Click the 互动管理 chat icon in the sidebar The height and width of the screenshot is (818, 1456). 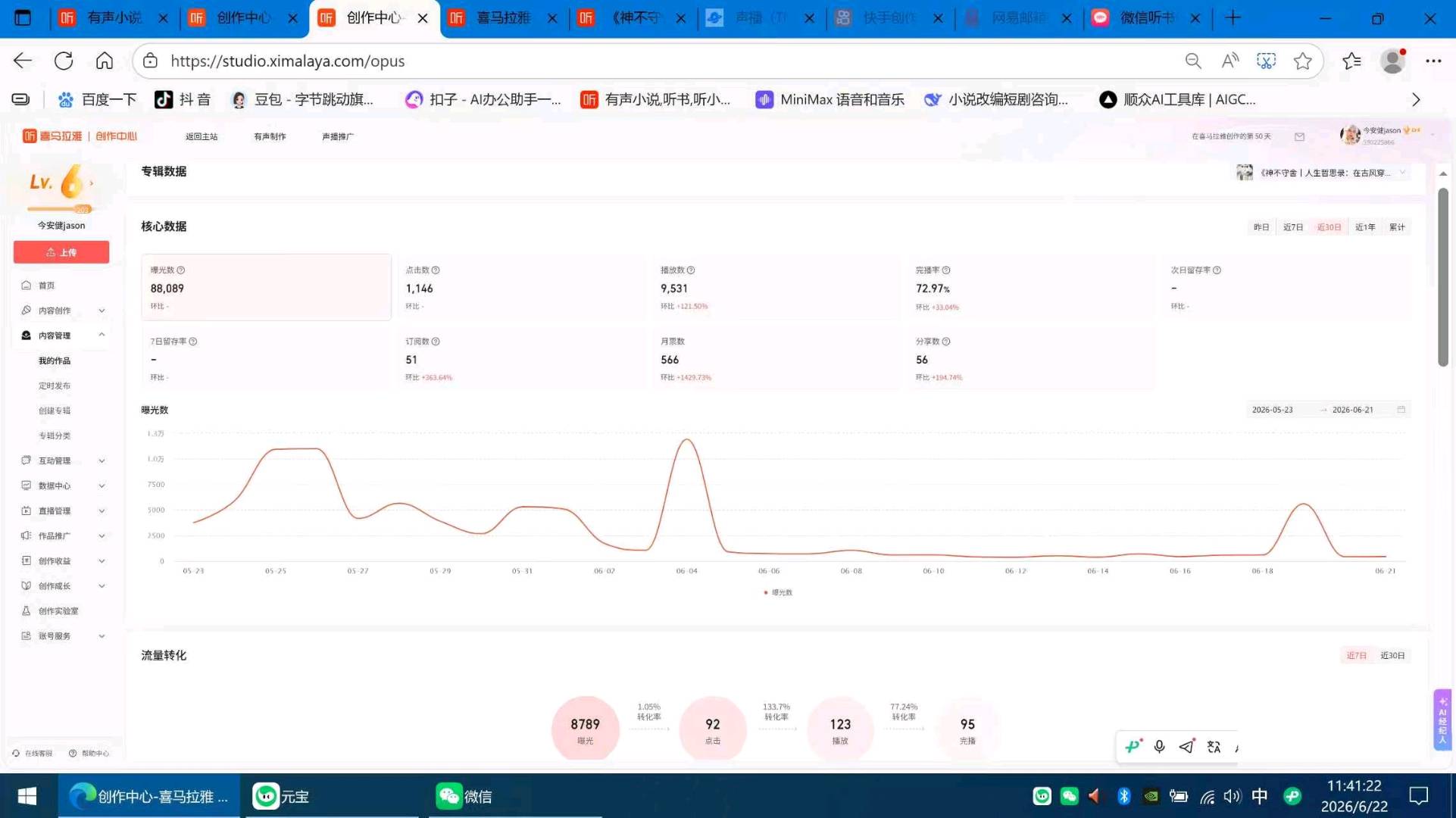tap(27, 461)
